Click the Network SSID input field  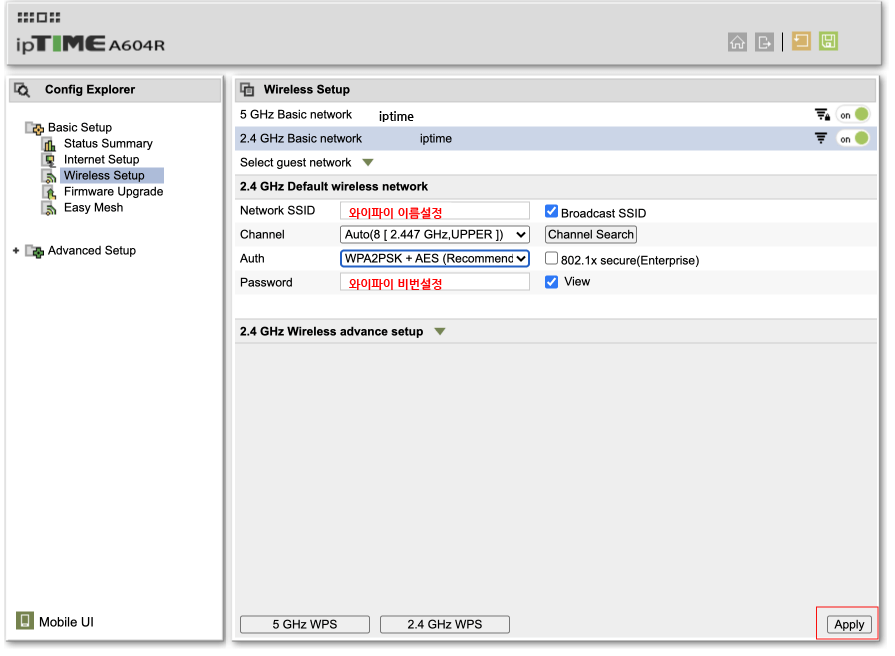[x=434, y=211]
